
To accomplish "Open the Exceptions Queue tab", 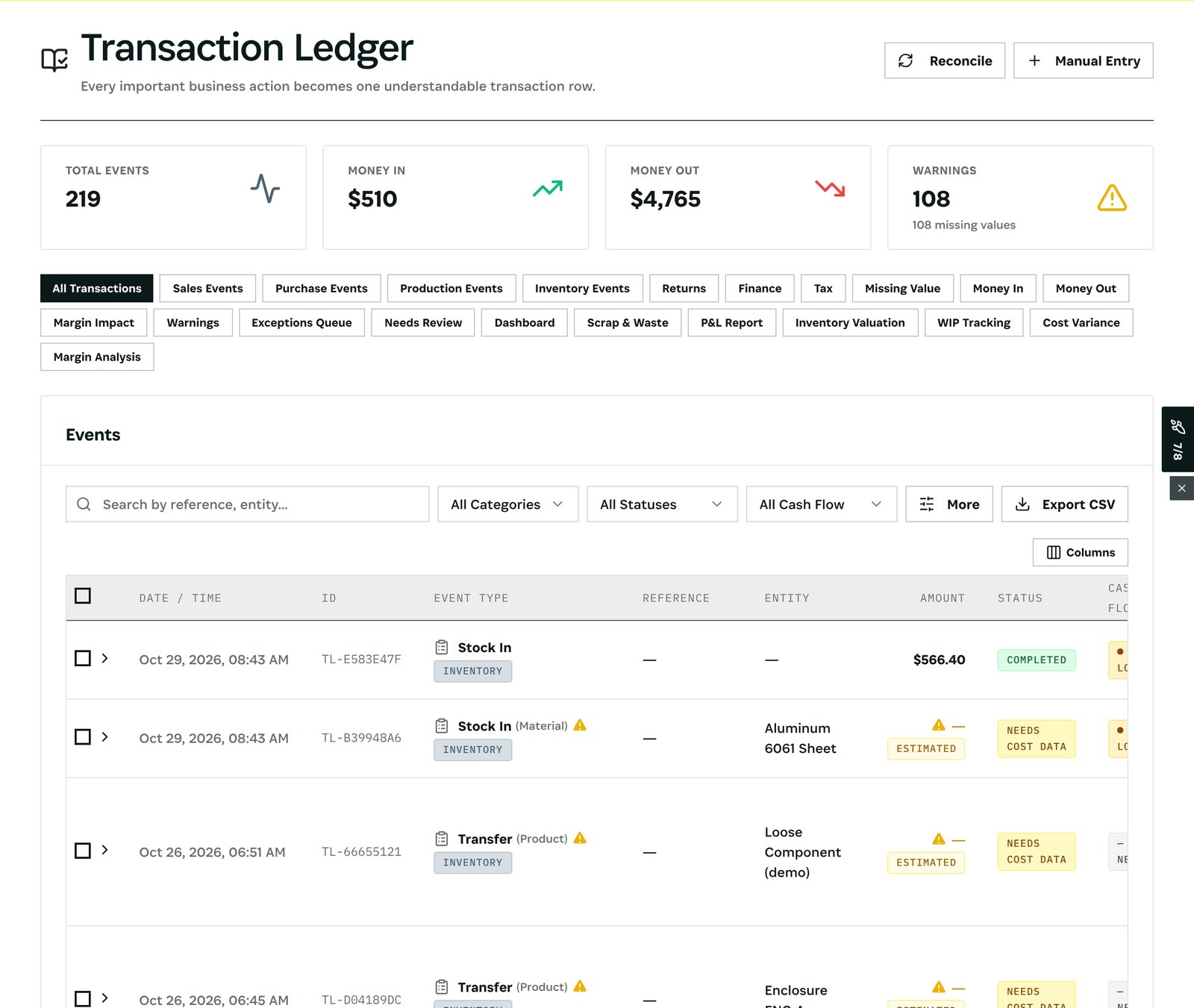I will pyautogui.click(x=301, y=323).
